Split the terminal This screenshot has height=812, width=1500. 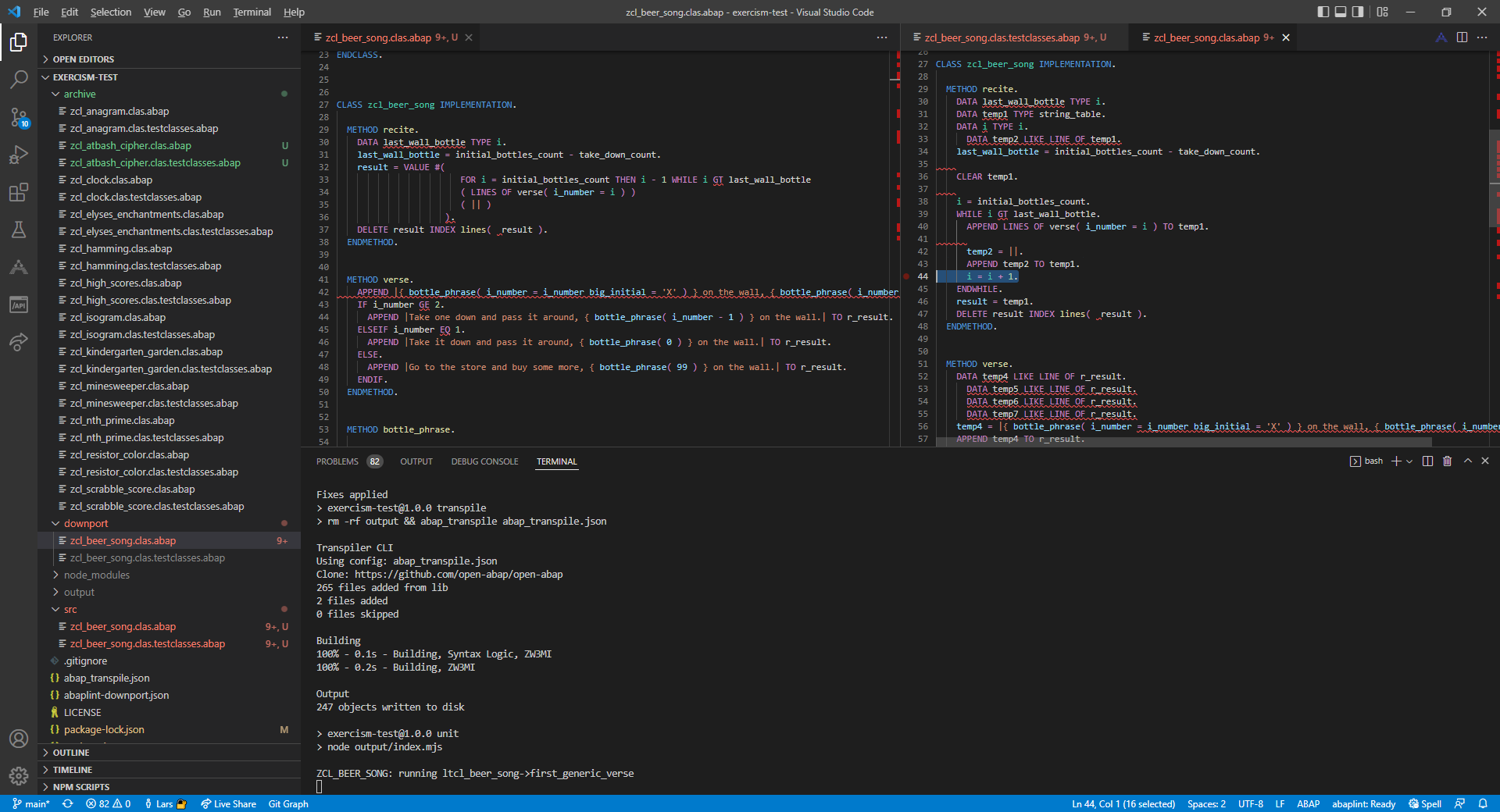(1427, 461)
